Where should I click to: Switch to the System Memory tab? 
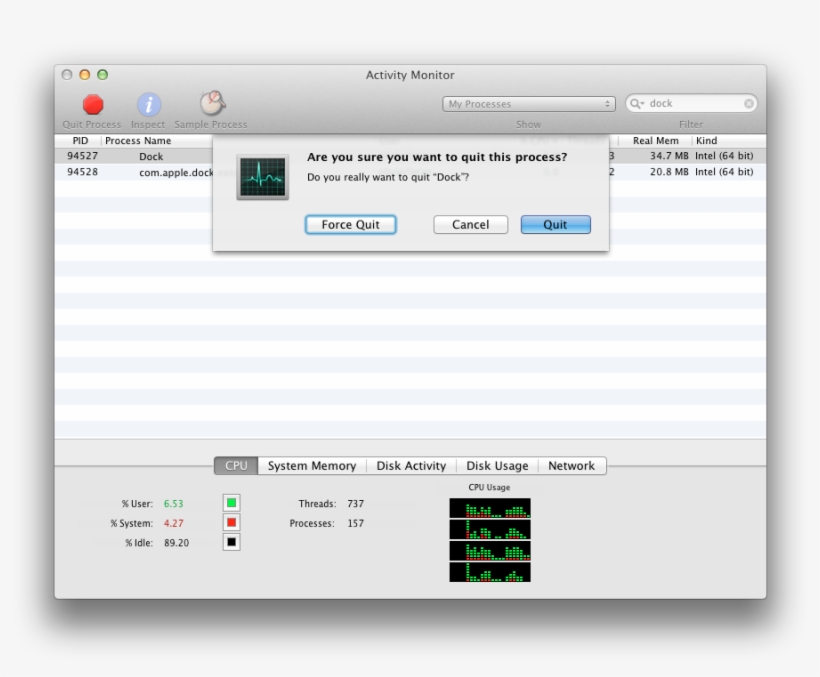pyautogui.click(x=312, y=465)
